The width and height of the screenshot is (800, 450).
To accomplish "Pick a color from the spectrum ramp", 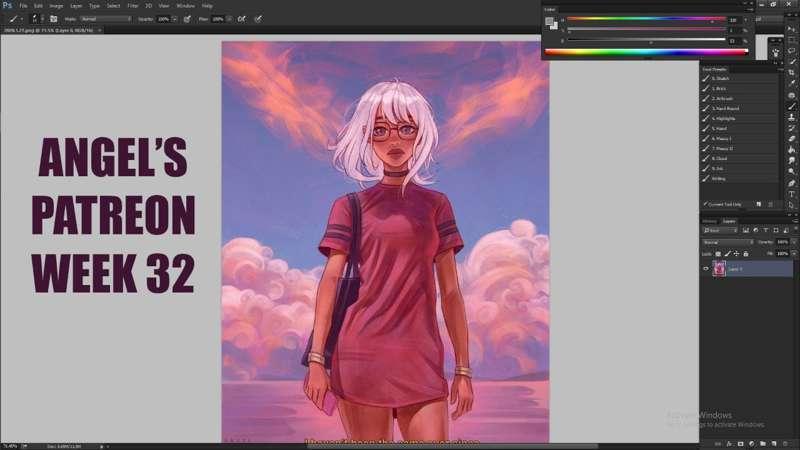I will pos(646,52).
